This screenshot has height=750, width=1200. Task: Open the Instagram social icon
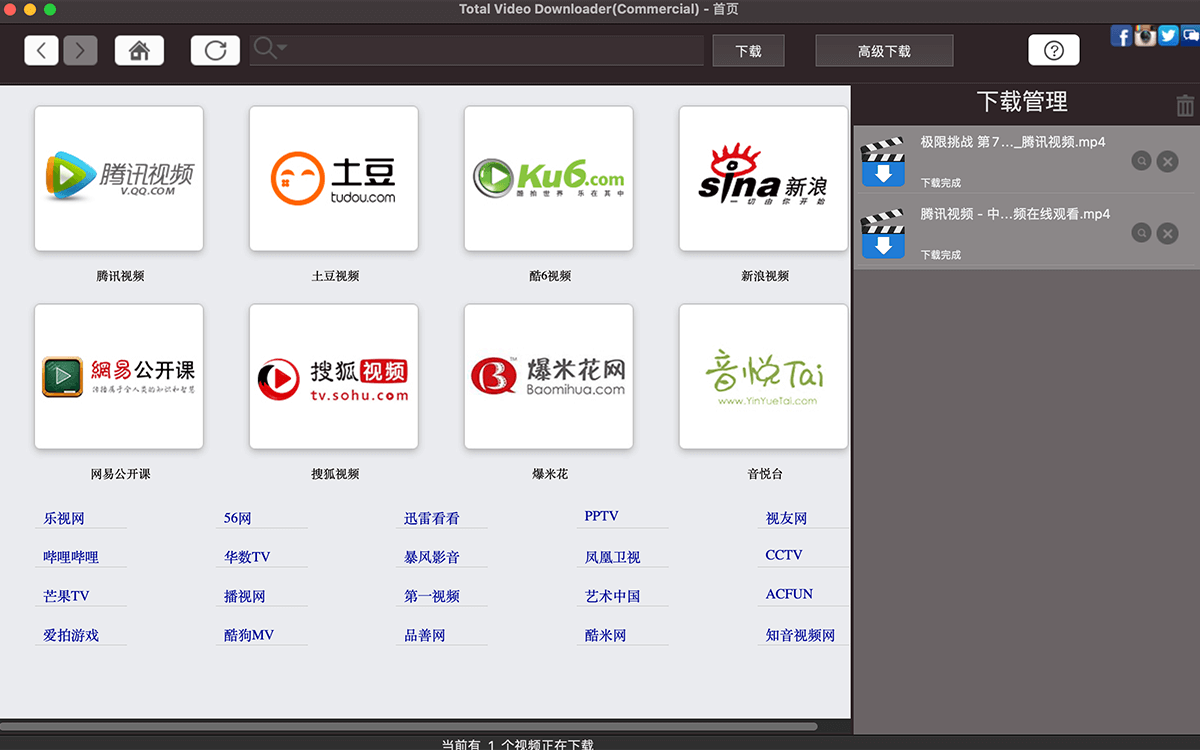point(1145,36)
